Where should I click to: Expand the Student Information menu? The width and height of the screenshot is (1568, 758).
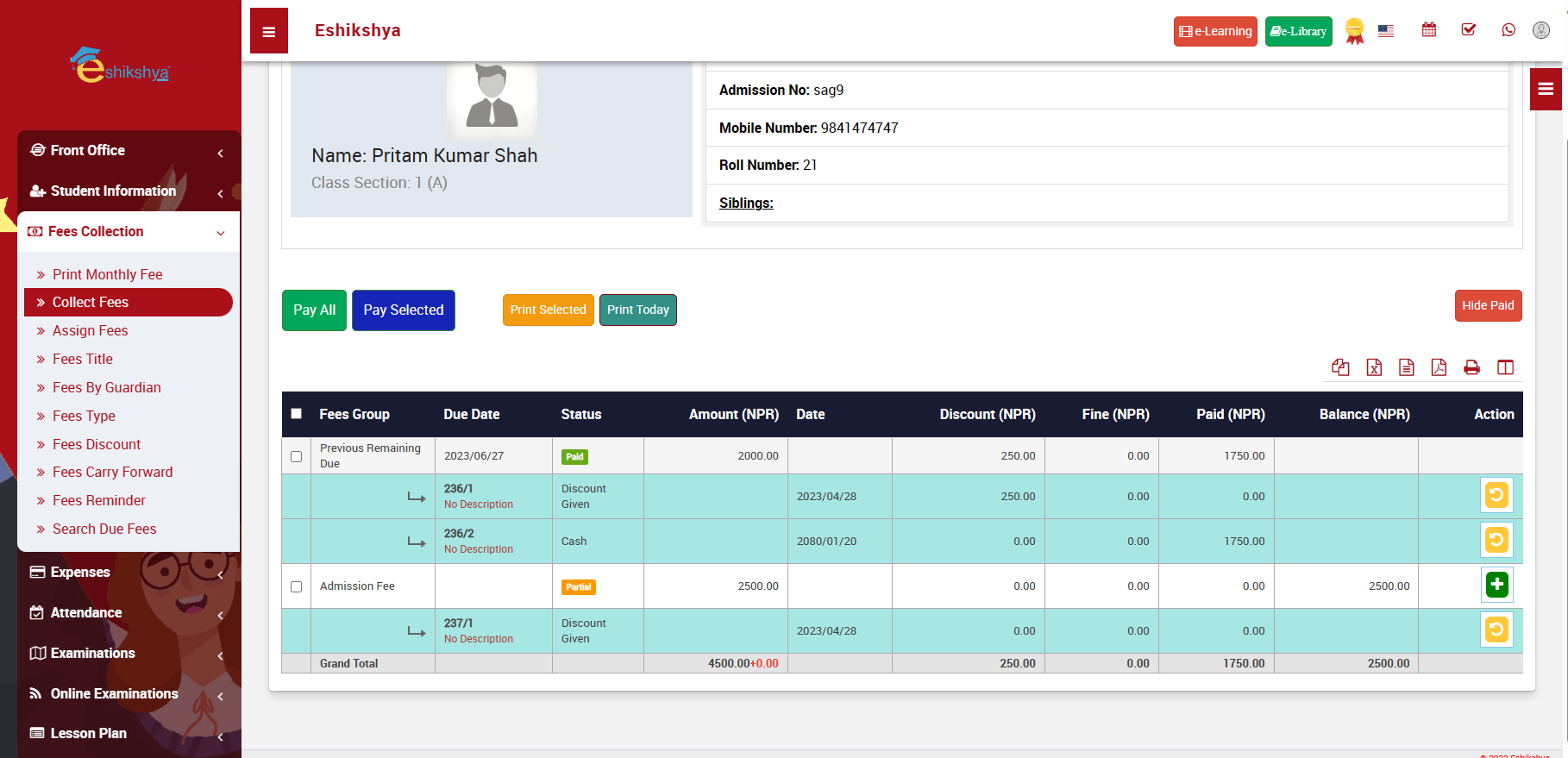129,191
